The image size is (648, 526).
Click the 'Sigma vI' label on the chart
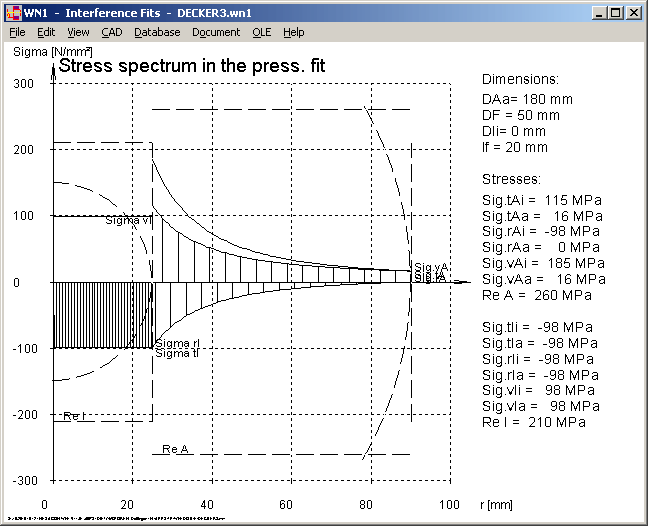click(x=126, y=220)
